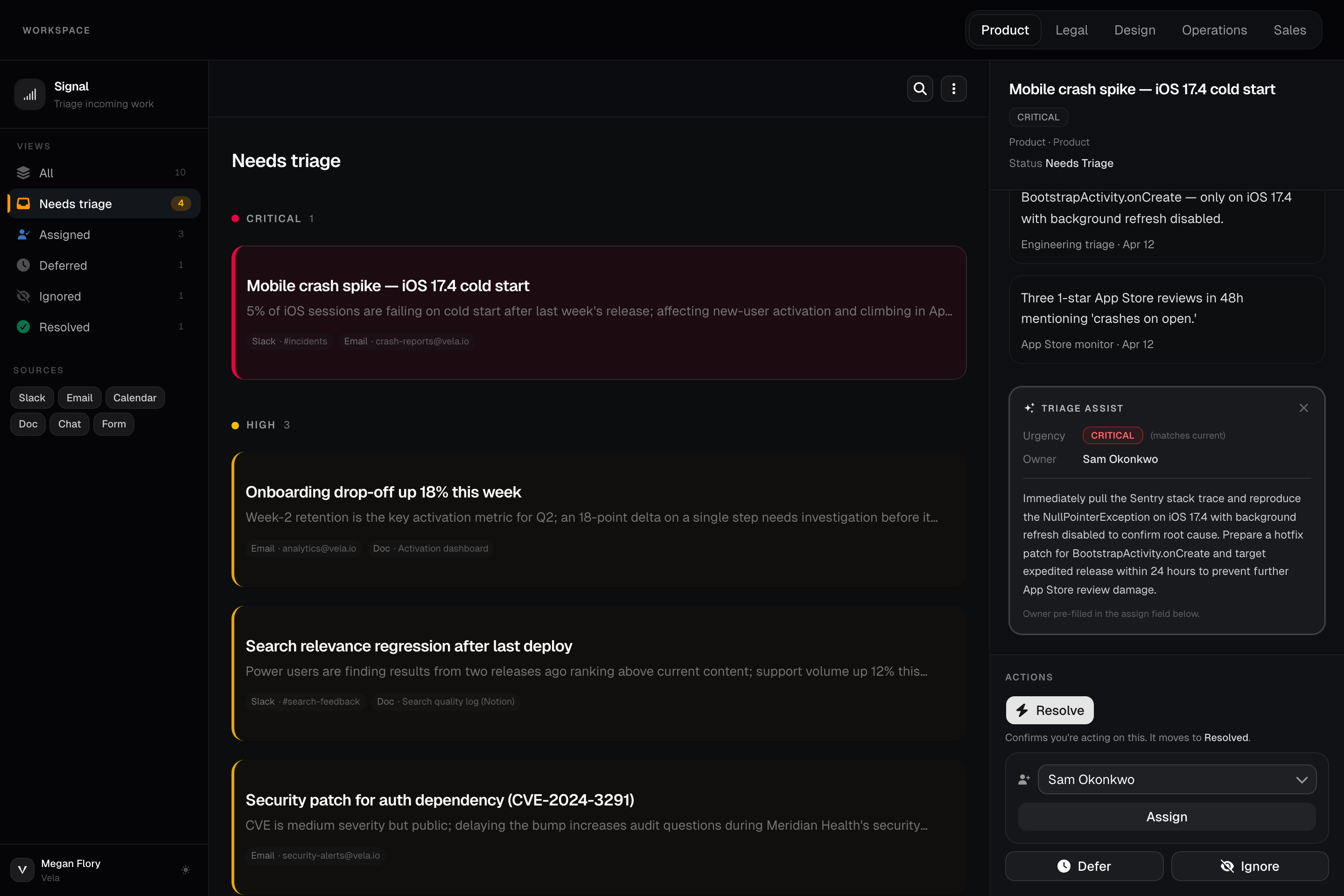
Task: Click the All view stack icon
Action: pyautogui.click(x=23, y=173)
